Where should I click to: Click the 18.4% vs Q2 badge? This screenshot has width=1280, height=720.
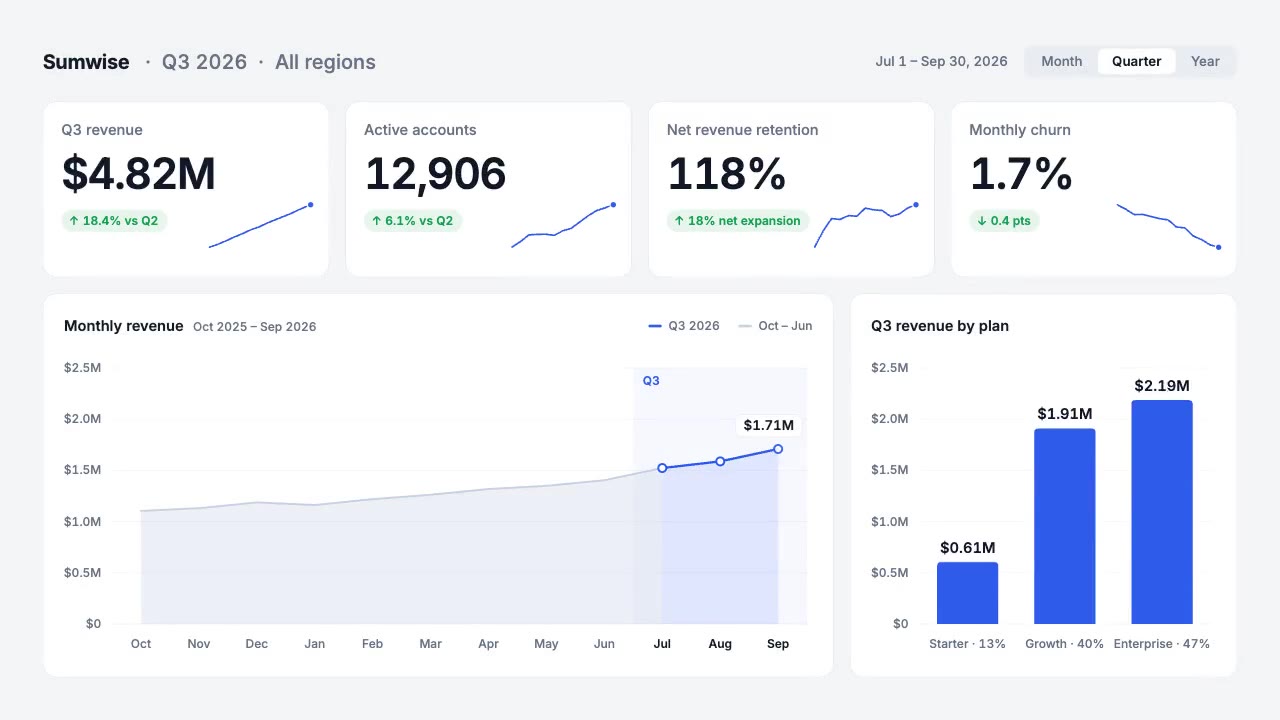tap(114, 221)
